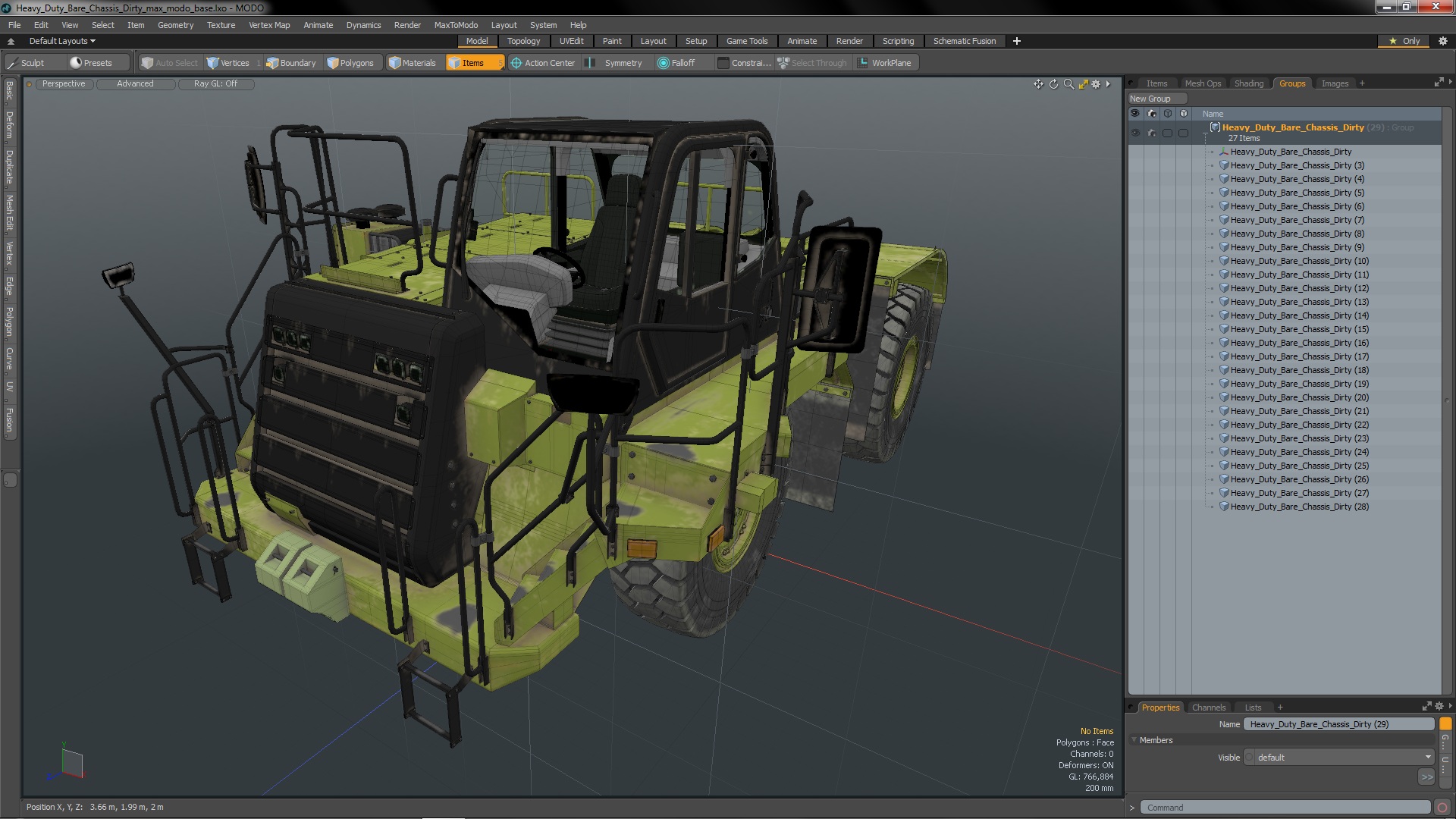Screen dimensions: 1456x819
Task: Toggle visibility eye of Heavy_Duty_Bare_Chassis_Dirty group
Action: click(x=1135, y=133)
